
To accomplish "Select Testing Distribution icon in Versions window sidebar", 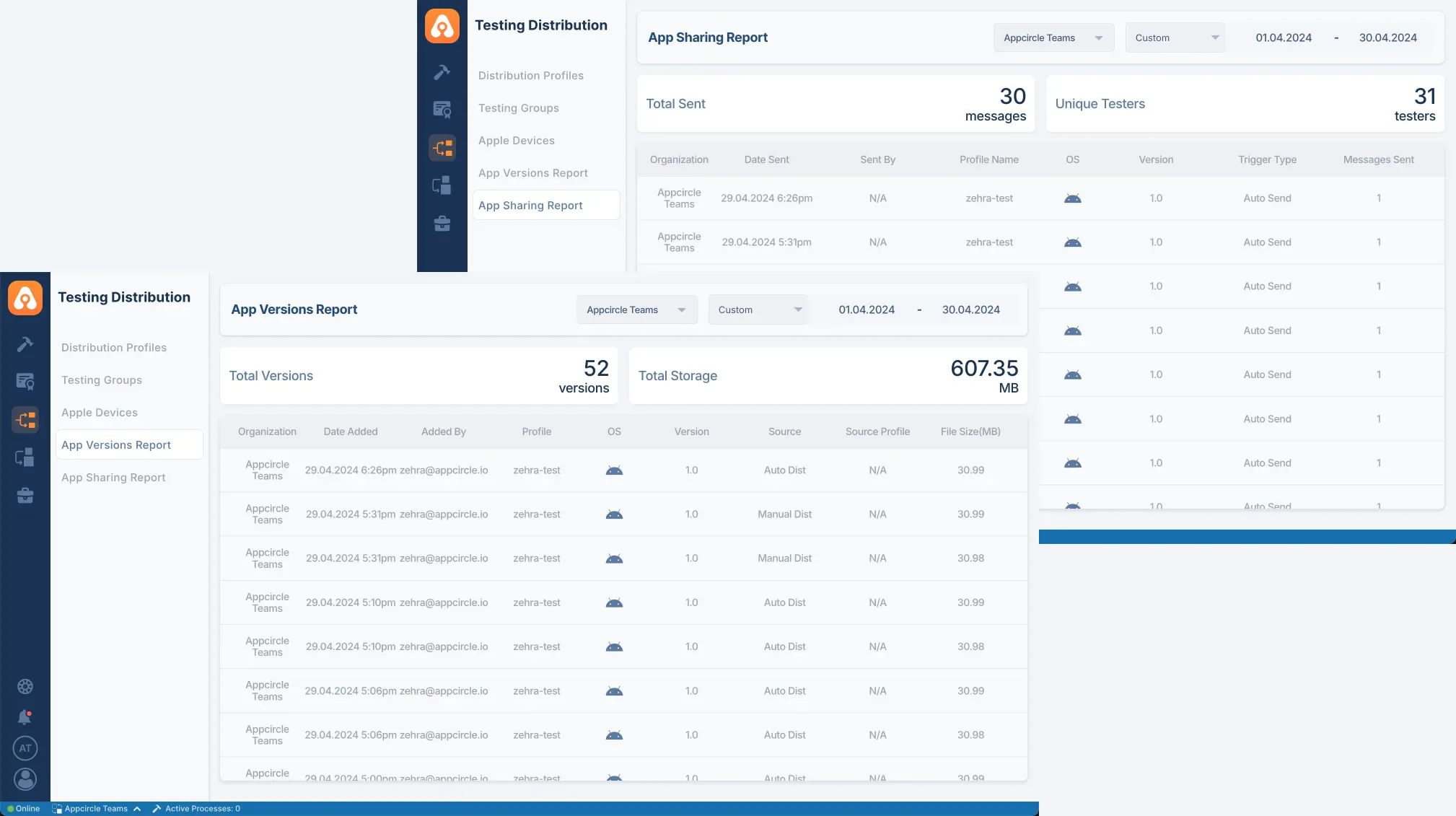I will pyautogui.click(x=25, y=420).
